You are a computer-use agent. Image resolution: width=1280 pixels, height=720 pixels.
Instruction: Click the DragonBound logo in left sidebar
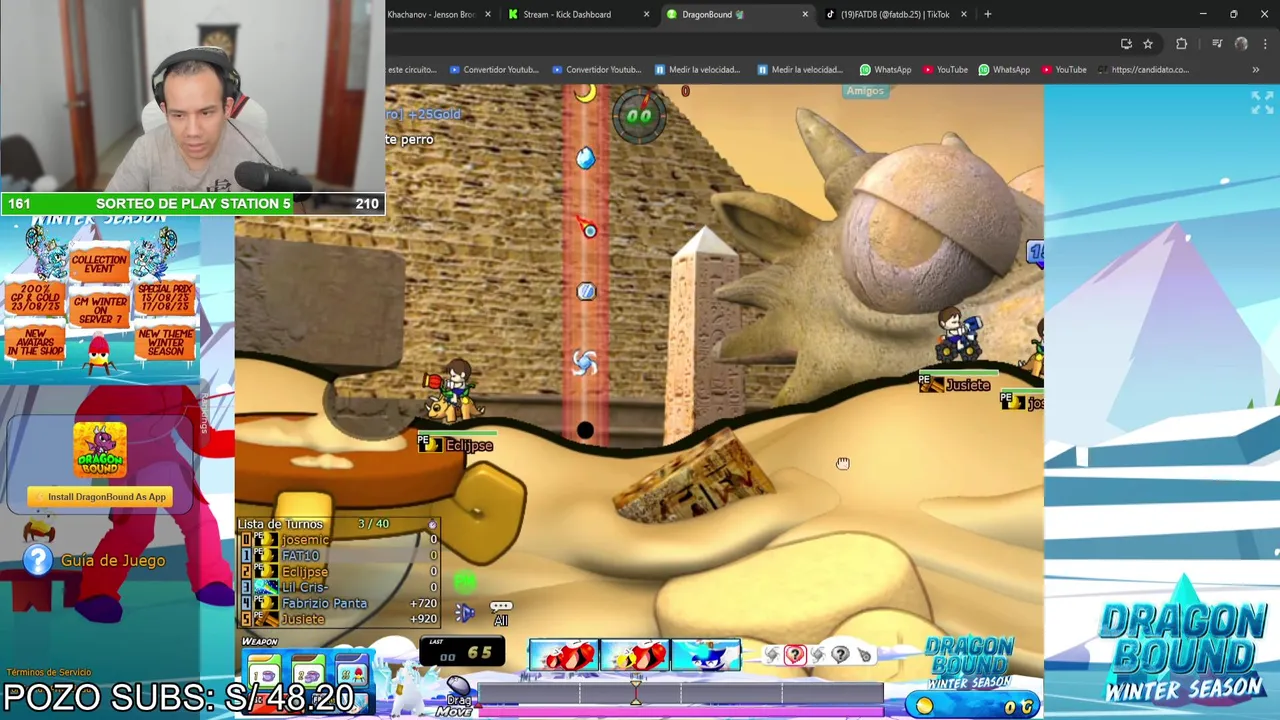click(99, 450)
